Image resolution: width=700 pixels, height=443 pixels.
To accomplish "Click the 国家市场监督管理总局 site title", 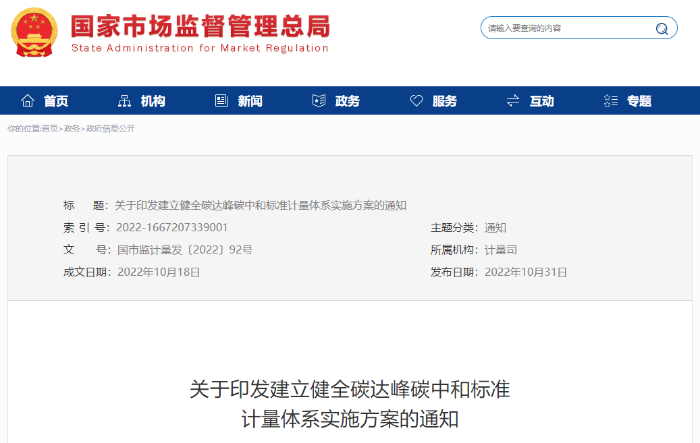I will click(x=200, y=26).
